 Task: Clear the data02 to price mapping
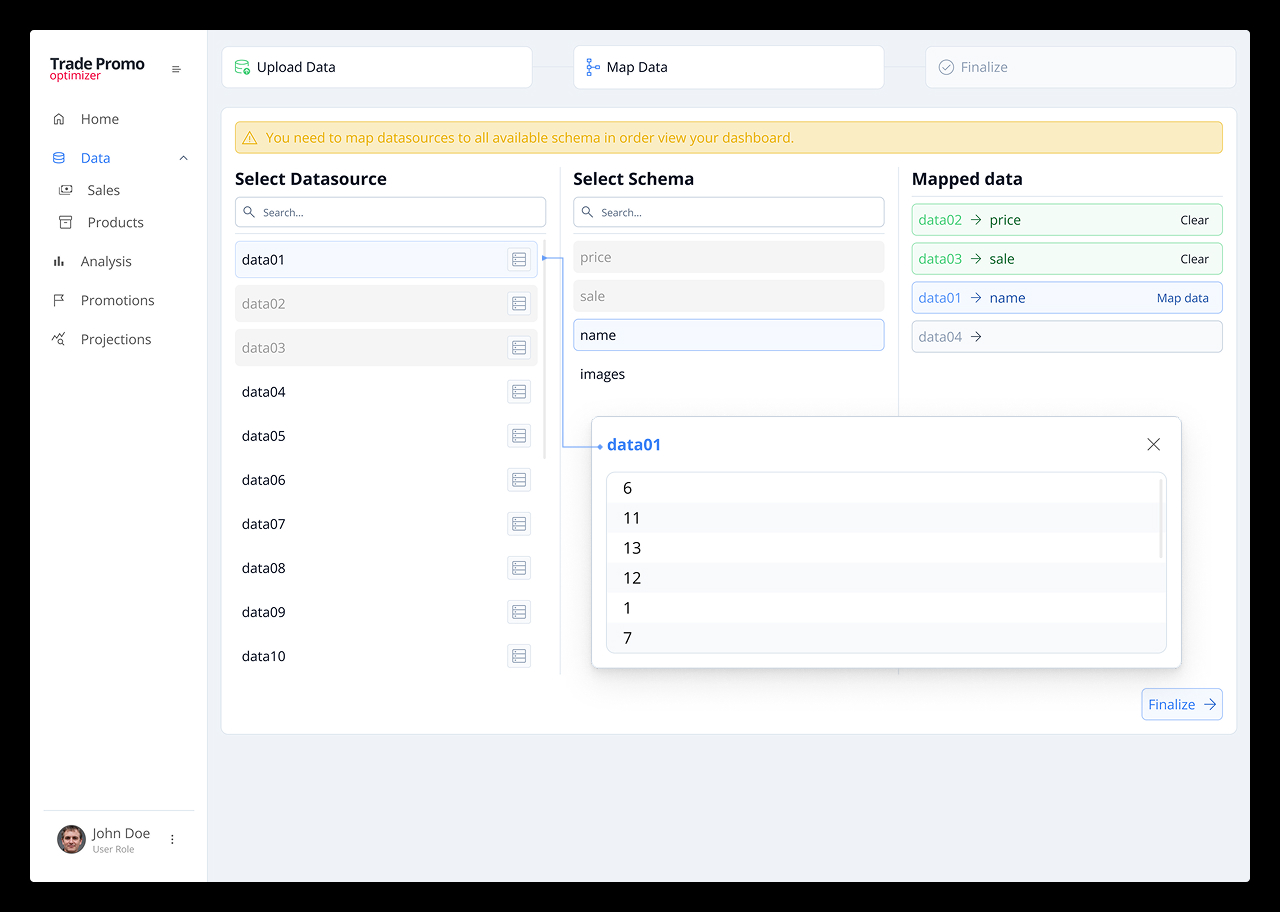tap(1195, 219)
